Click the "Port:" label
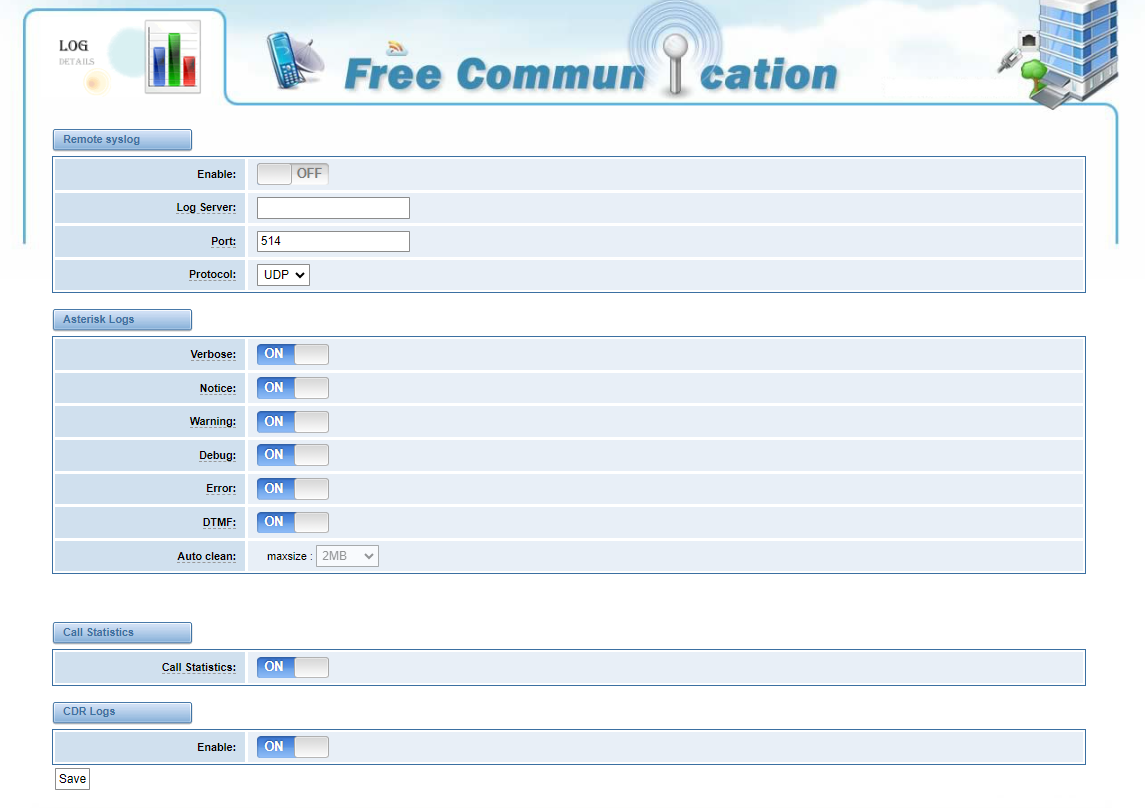 pos(223,242)
